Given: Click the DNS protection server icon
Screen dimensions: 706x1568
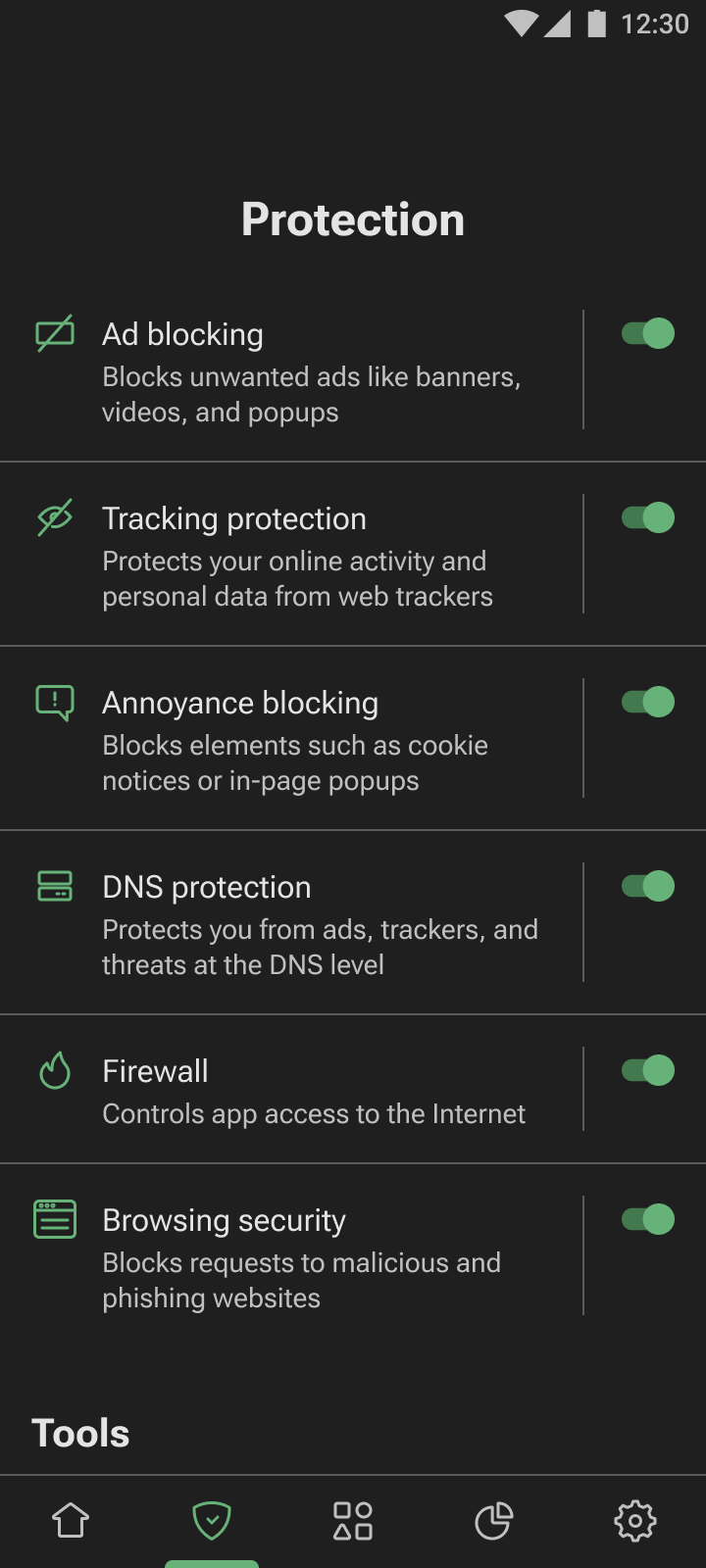Looking at the screenshot, I should 55,886.
